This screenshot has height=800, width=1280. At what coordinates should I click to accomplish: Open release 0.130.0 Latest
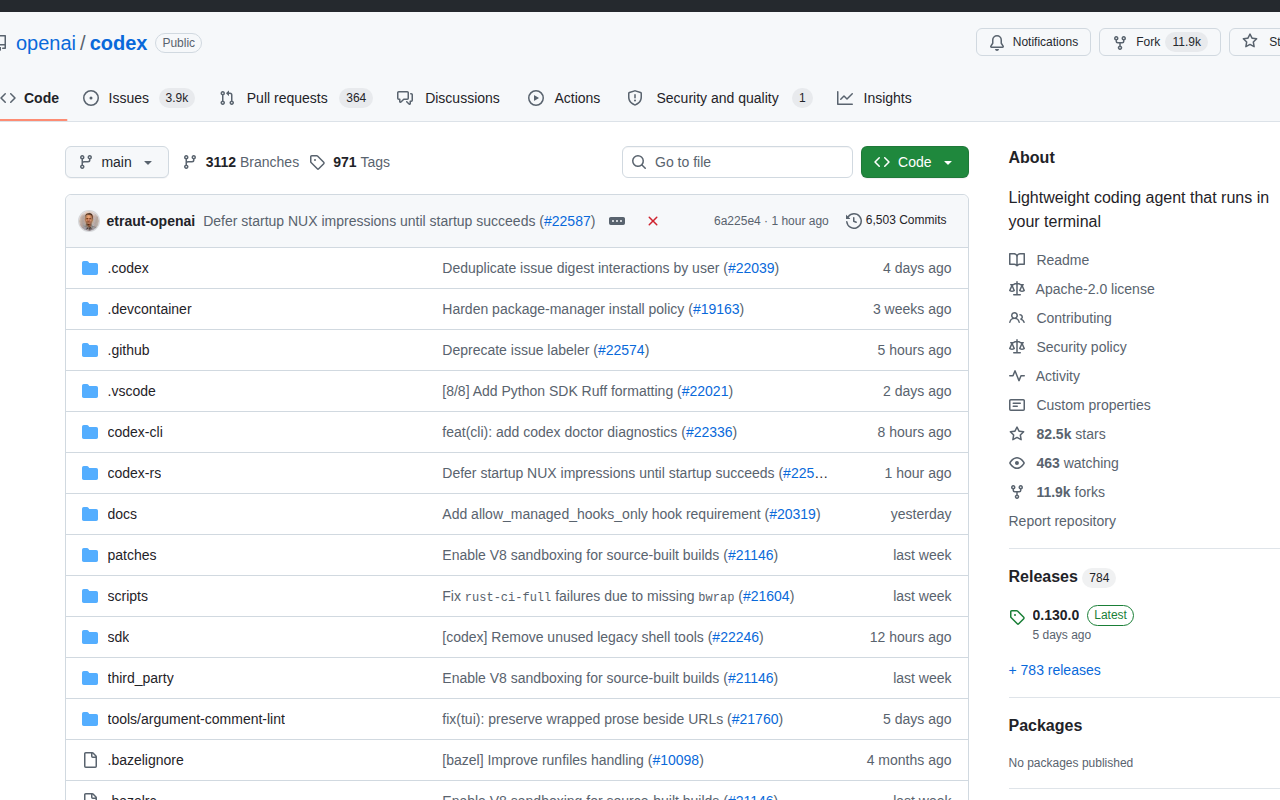click(x=1083, y=615)
